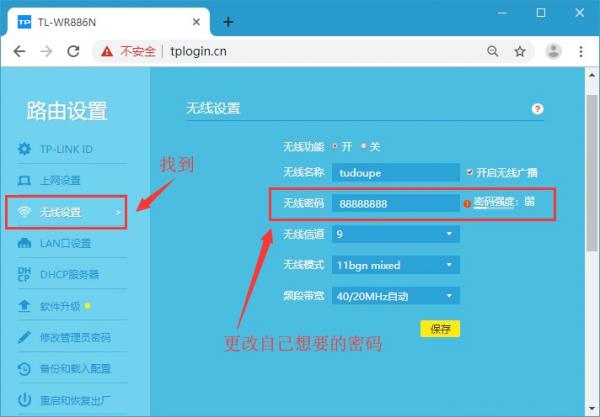The width and height of the screenshot is (600, 417).
Task: Open the 无线模式 11bgn mixed dropdown
Action: pyautogui.click(x=396, y=265)
